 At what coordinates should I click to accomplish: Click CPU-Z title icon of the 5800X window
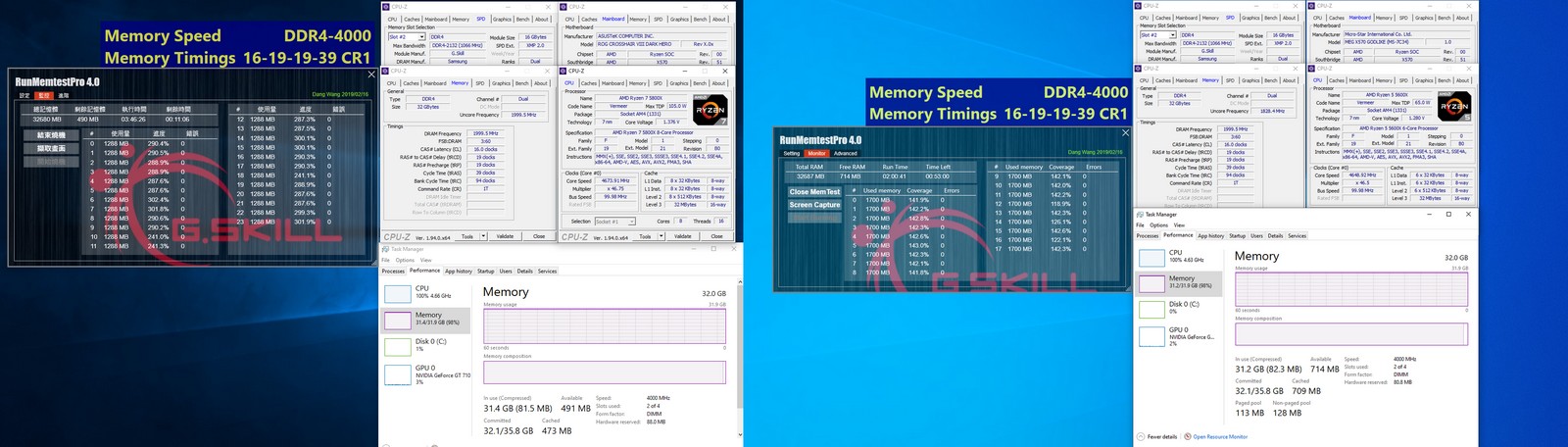tap(565, 71)
